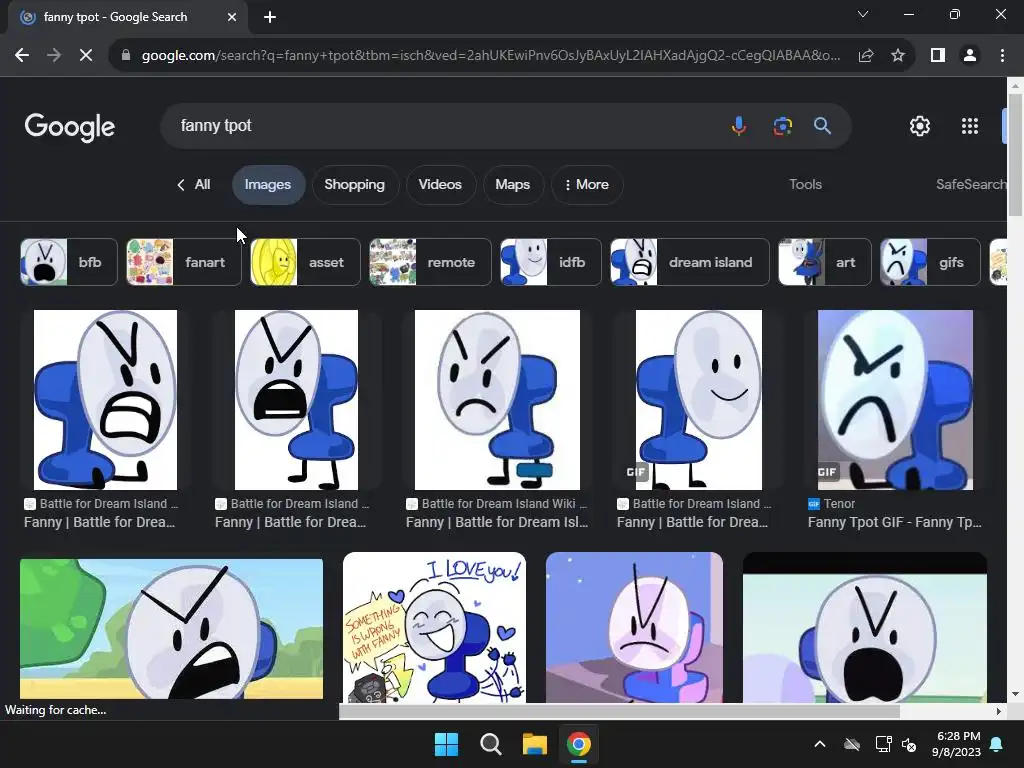Open 'Fanny | Battle for Dream Isl...' link
The width and height of the screenshot is (1024, 768).
pyautogui.click(x=497, y=522)
